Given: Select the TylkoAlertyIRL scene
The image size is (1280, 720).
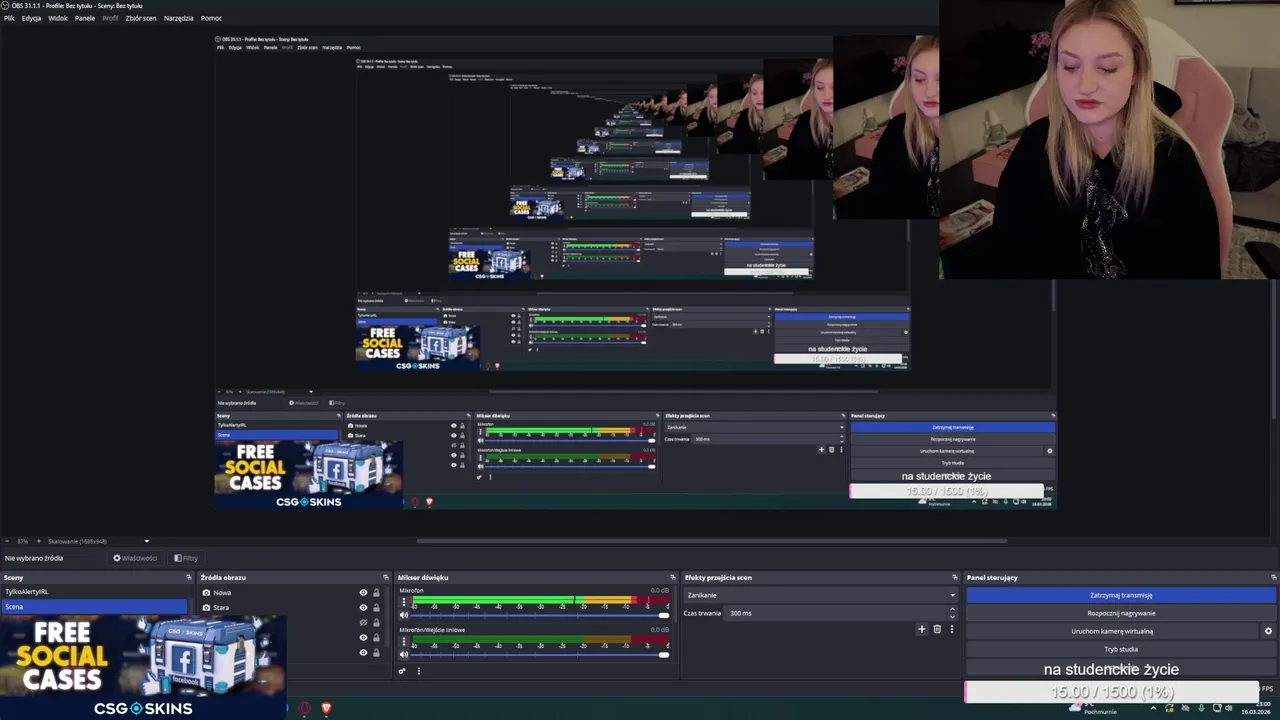Looking at the screenshot, I should click(94, 592).
